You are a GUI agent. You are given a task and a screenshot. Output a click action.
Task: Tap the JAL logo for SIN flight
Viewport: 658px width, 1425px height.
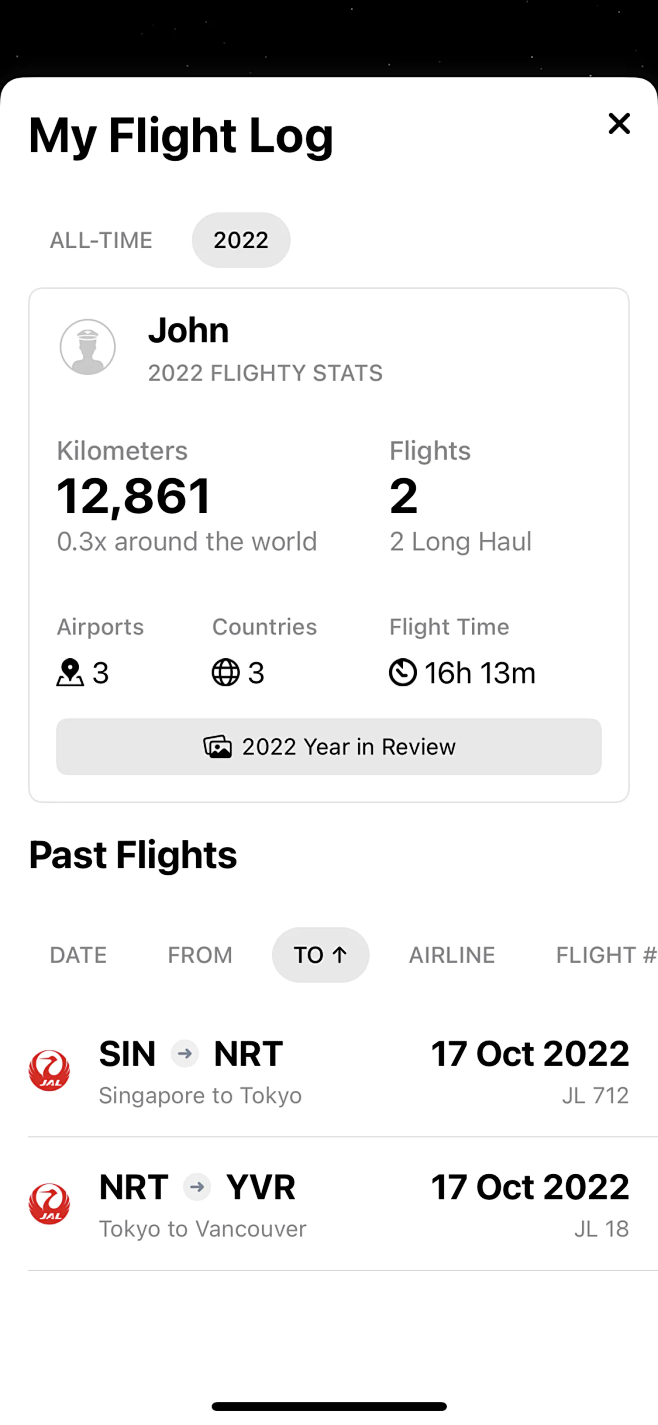coord(49,1070)
